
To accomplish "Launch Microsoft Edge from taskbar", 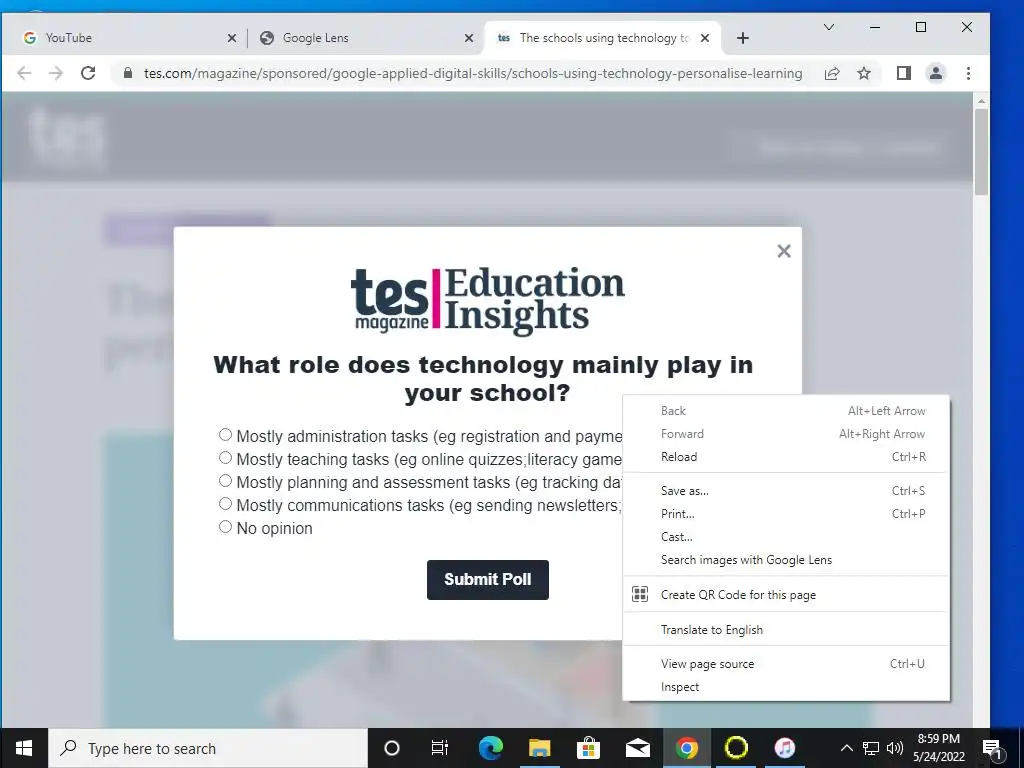I will 490,748.
